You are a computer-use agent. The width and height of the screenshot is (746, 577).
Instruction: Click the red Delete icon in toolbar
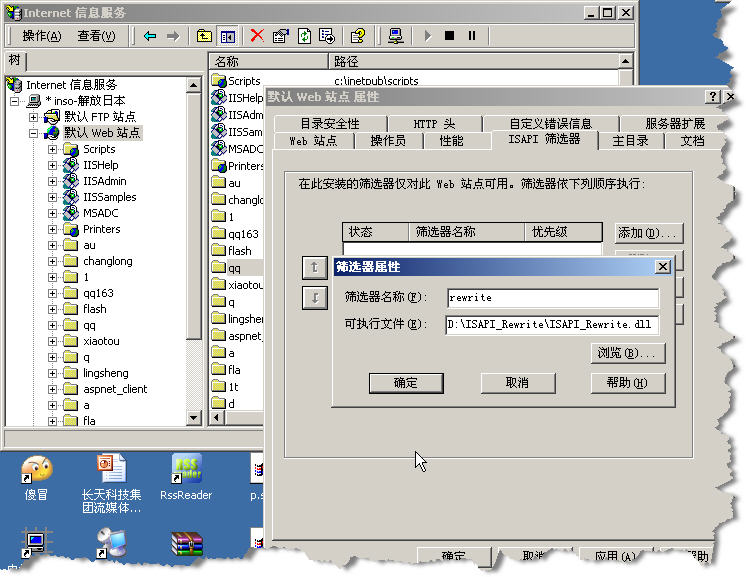257,36
